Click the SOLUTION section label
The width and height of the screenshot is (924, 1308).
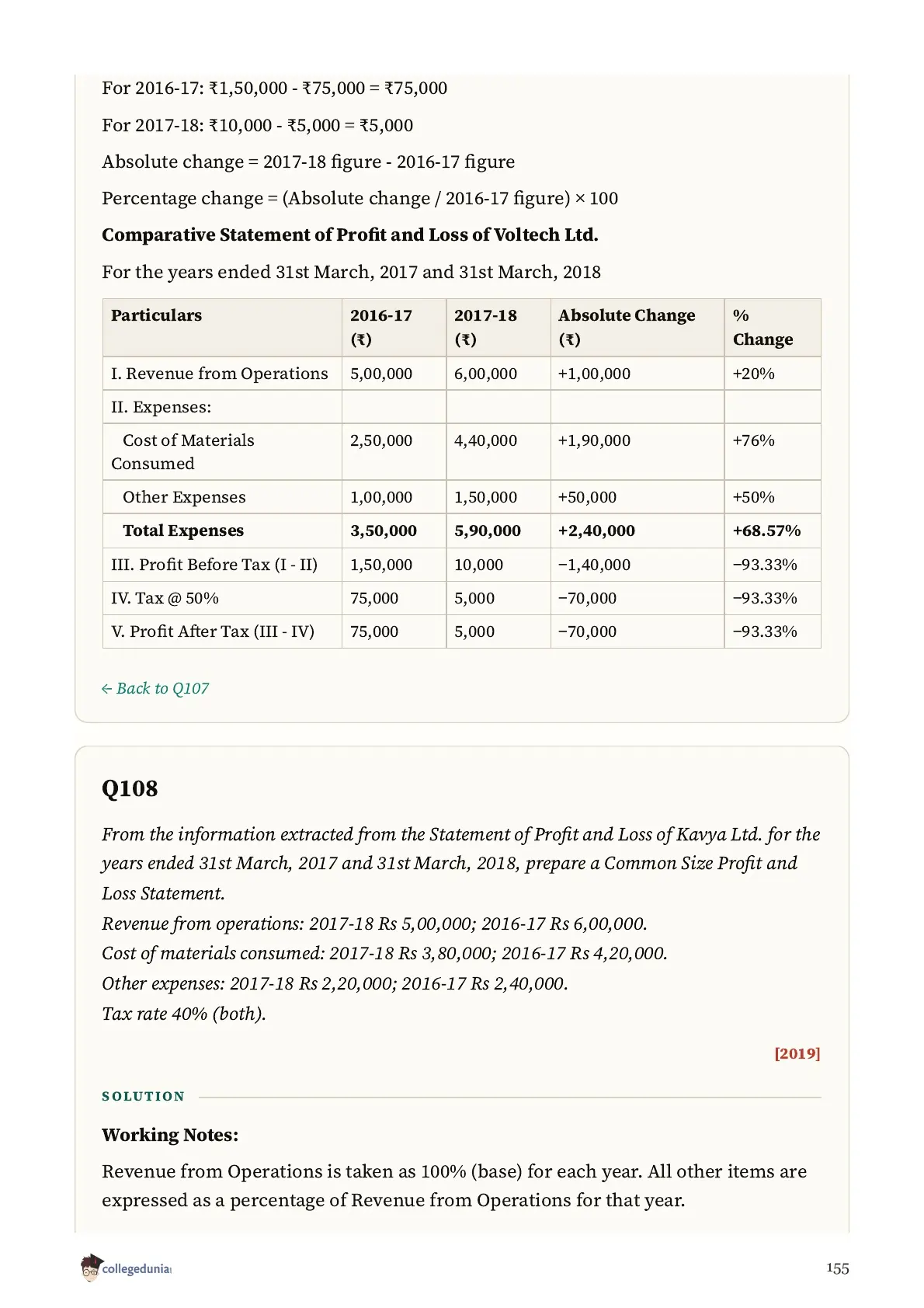pyautogui.click(x=144, y=1096)
